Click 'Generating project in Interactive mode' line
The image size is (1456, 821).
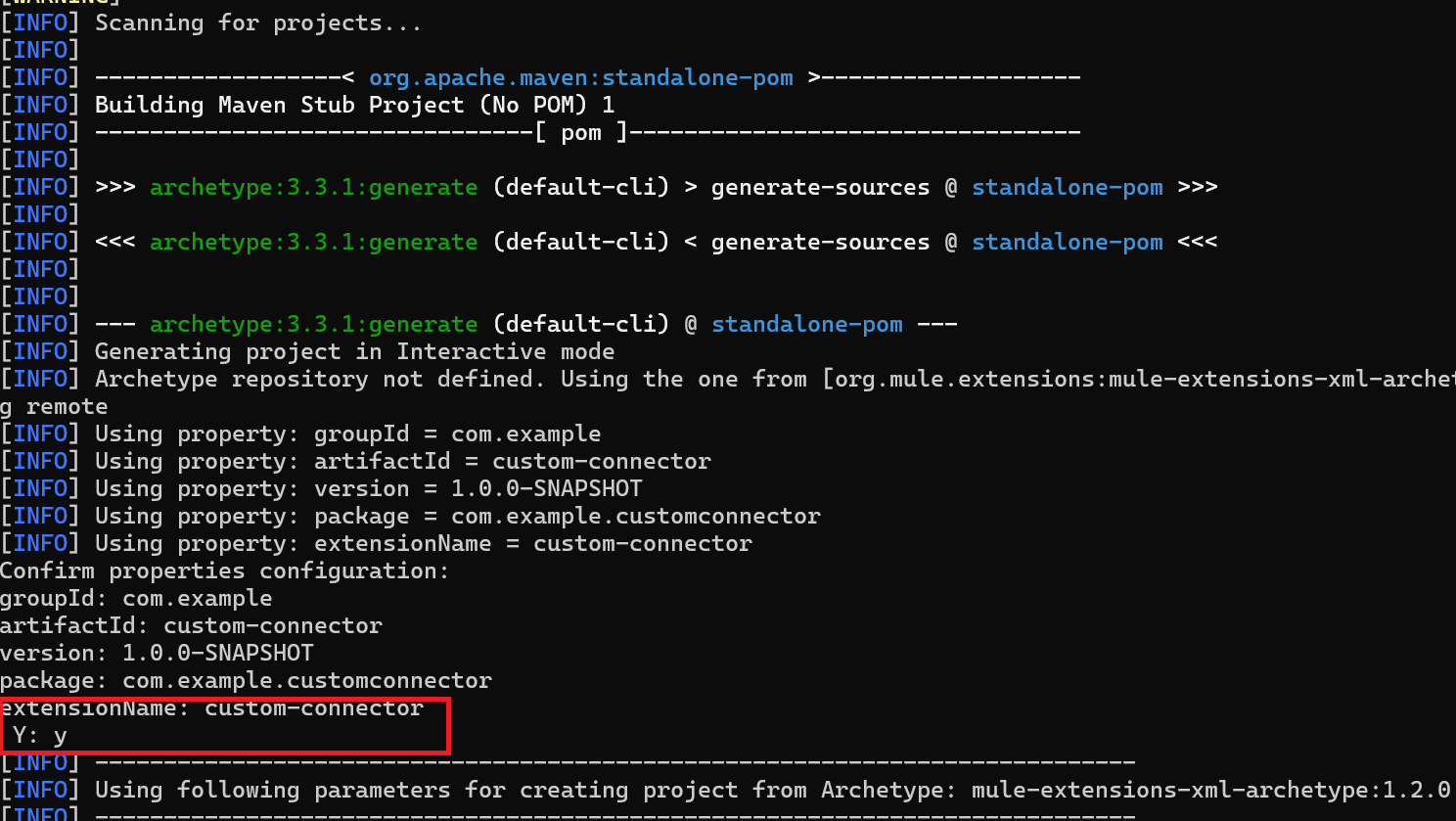(354, 351)
